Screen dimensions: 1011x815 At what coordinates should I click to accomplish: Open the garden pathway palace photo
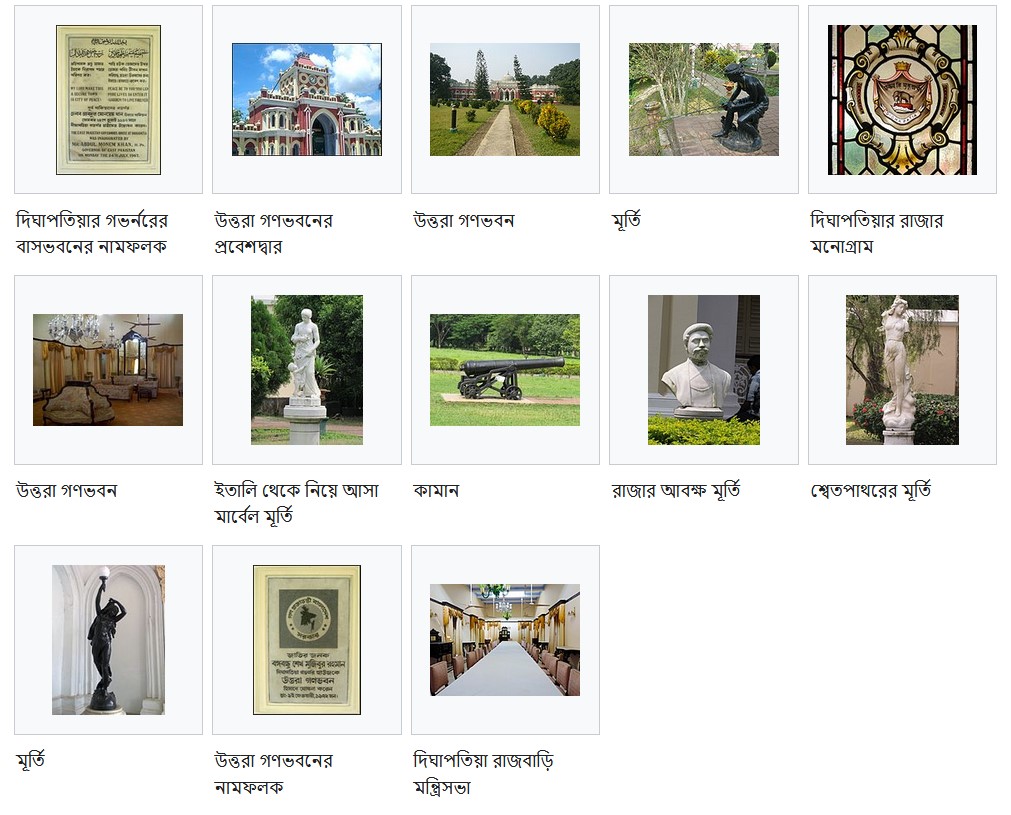point(505,99)
